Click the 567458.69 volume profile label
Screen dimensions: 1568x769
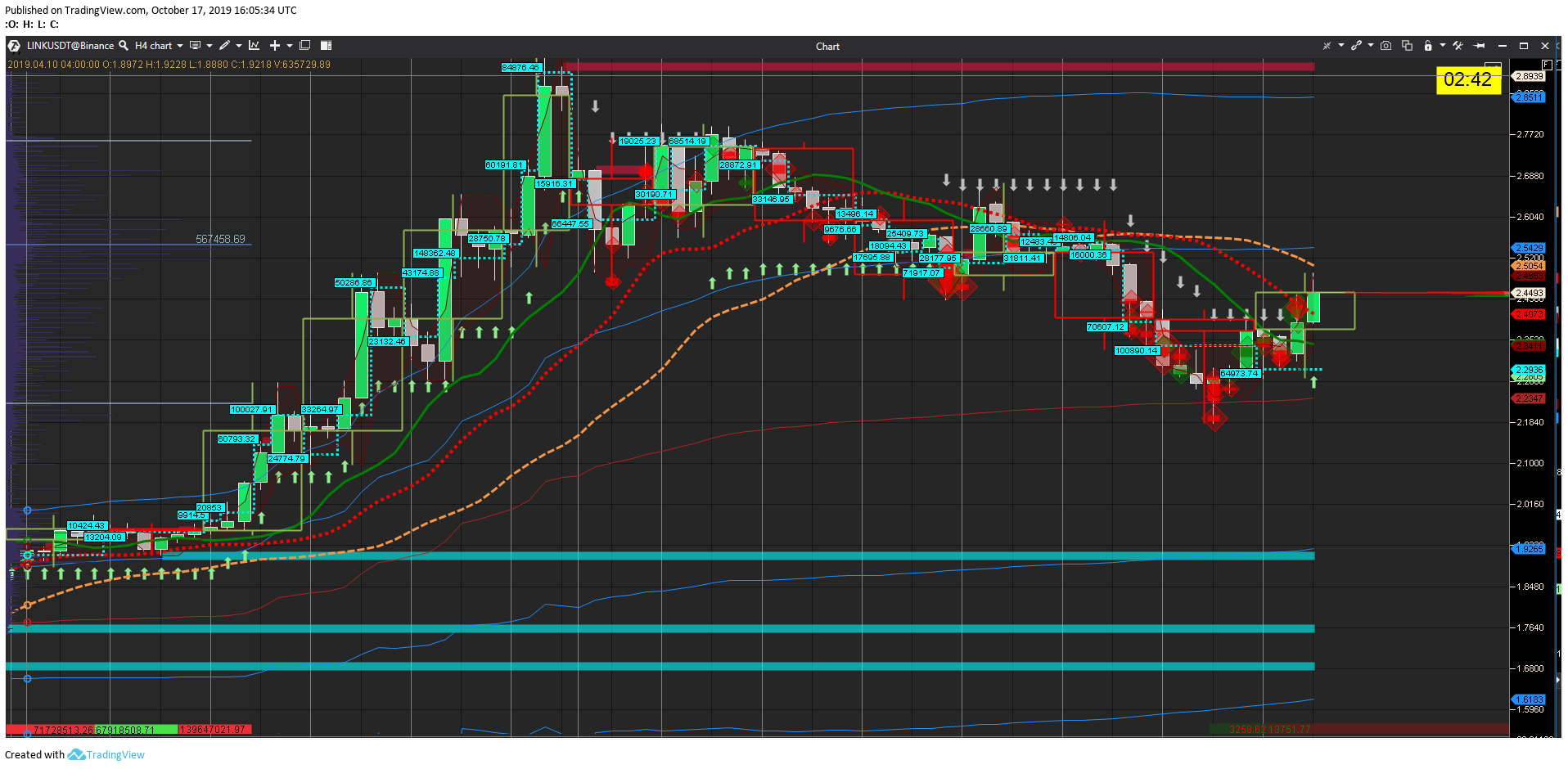click(220, 239)
